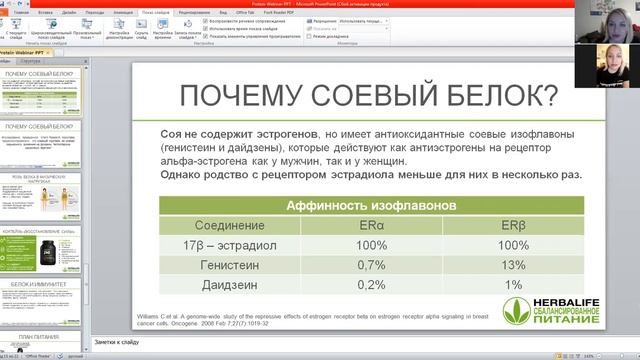Viewport: 640px width, 360px height.
Task: Click the 17β – эстрадиол table cell
Action: 229,245
